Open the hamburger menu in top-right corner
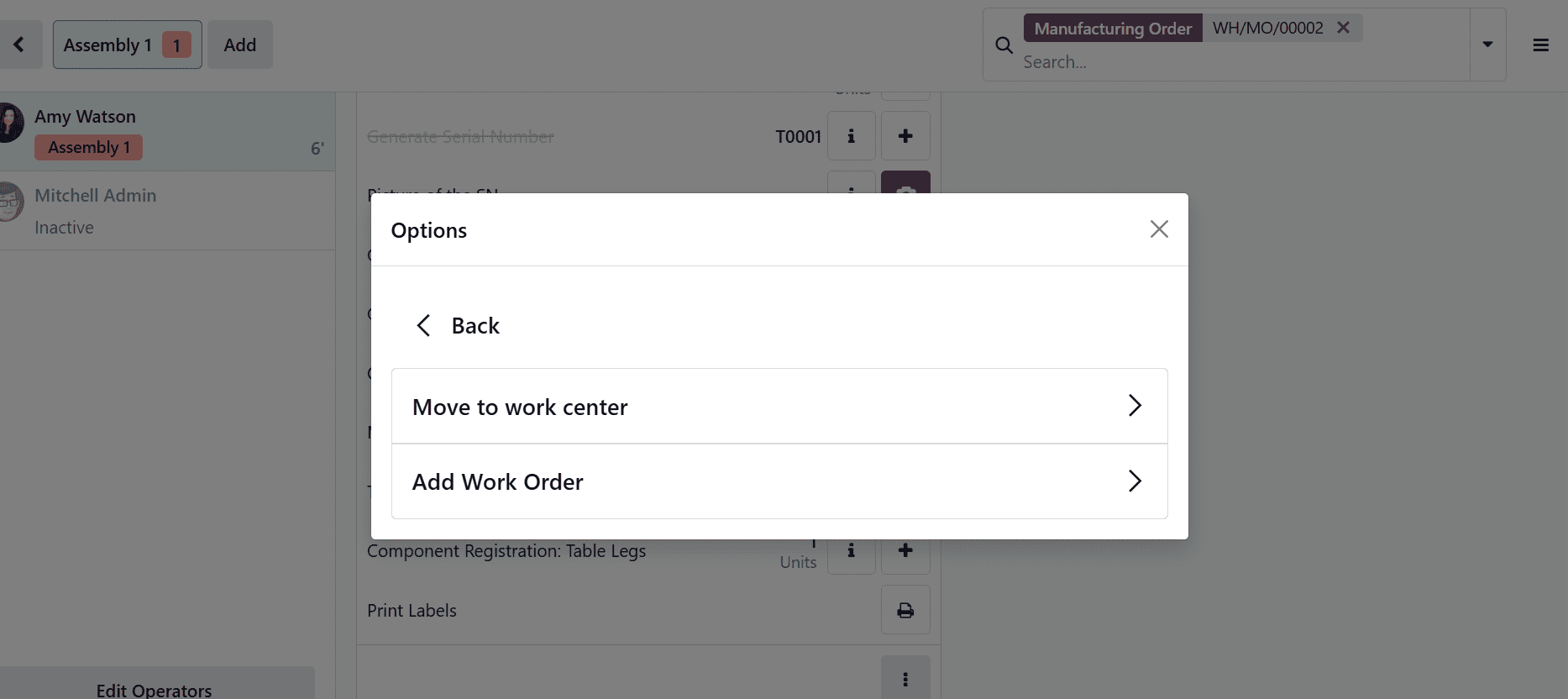The height and width of the screenshot is (699, 1568). click(x=1541, y=45)
